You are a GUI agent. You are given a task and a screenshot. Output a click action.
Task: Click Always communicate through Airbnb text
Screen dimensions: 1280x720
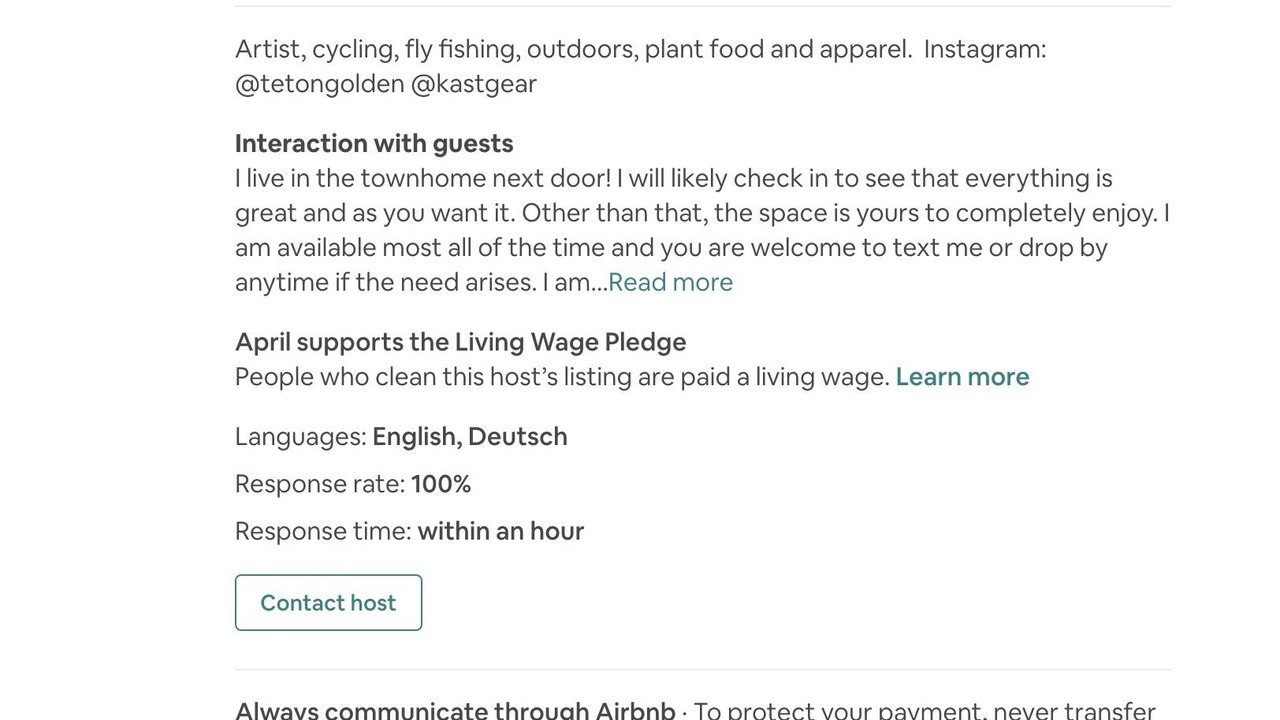pos(455,711)
